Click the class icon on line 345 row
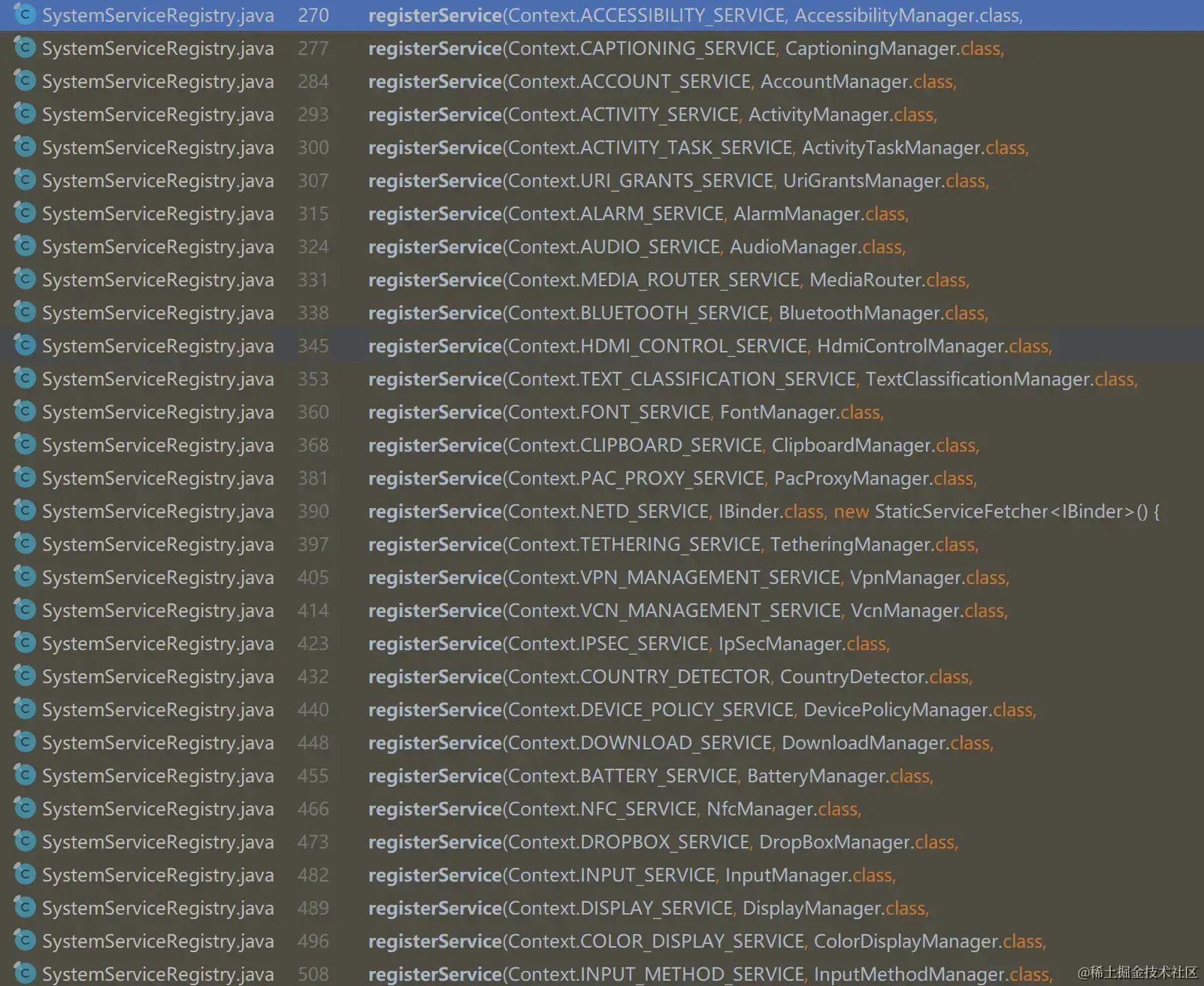This screenshot has width=1204, height=986. (25, 345)
